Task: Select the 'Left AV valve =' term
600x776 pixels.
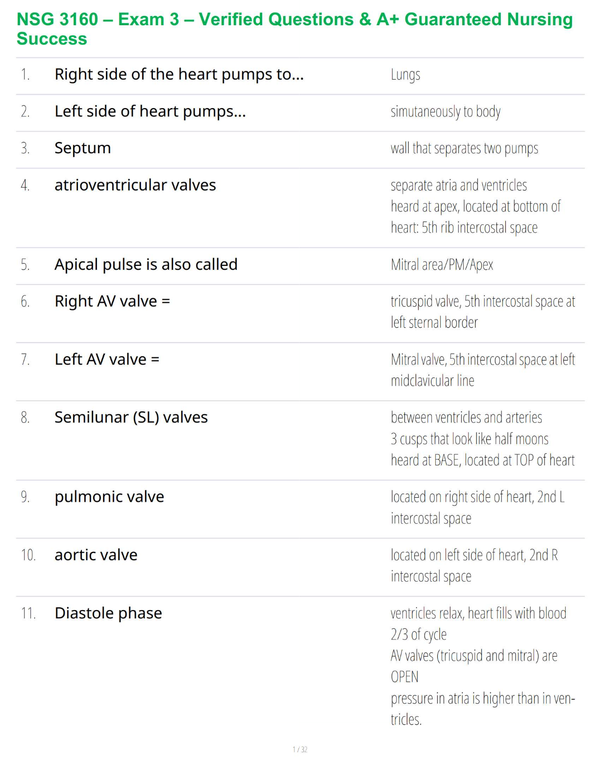Action: pos(107,359)
